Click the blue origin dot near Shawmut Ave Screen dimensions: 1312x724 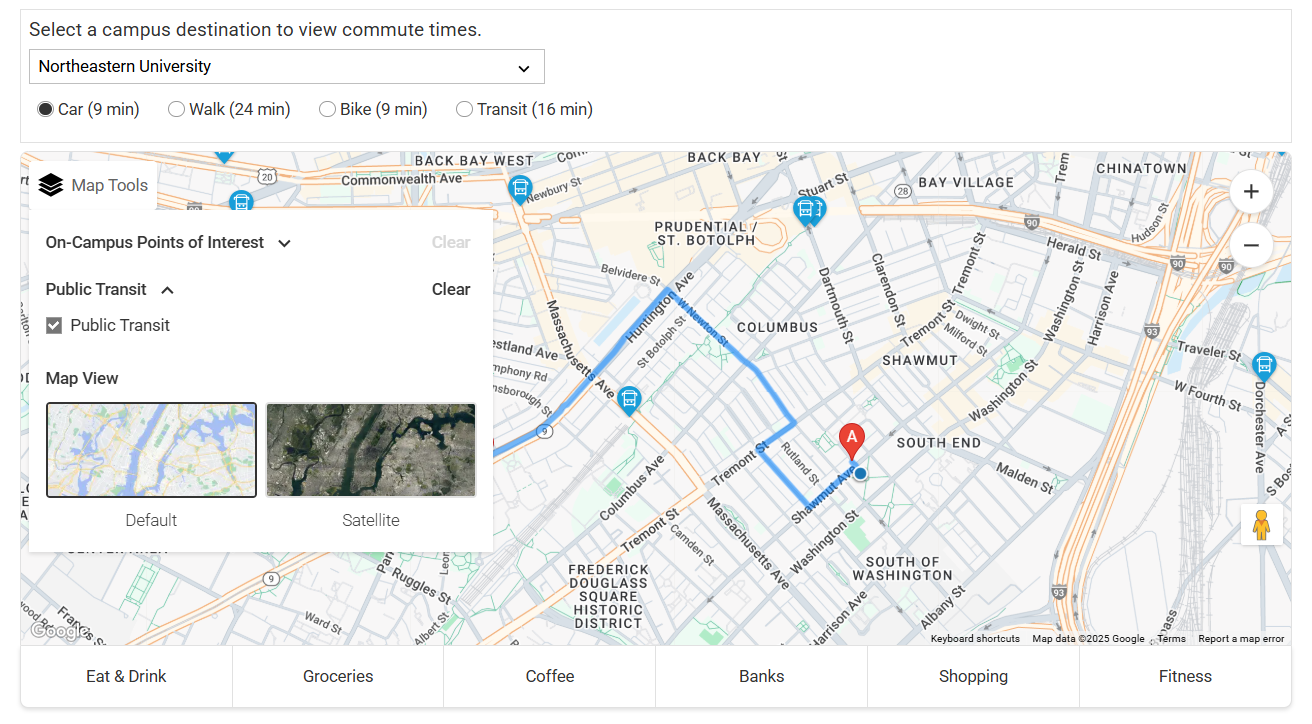860,473
